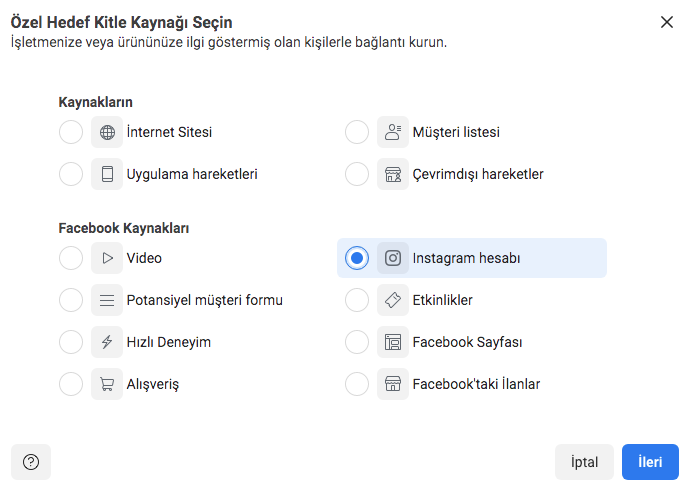Click the 'Müşteri listesi' label text
Image resolution: width=689 pixels, height=483 pixels.
coord(456,132)
